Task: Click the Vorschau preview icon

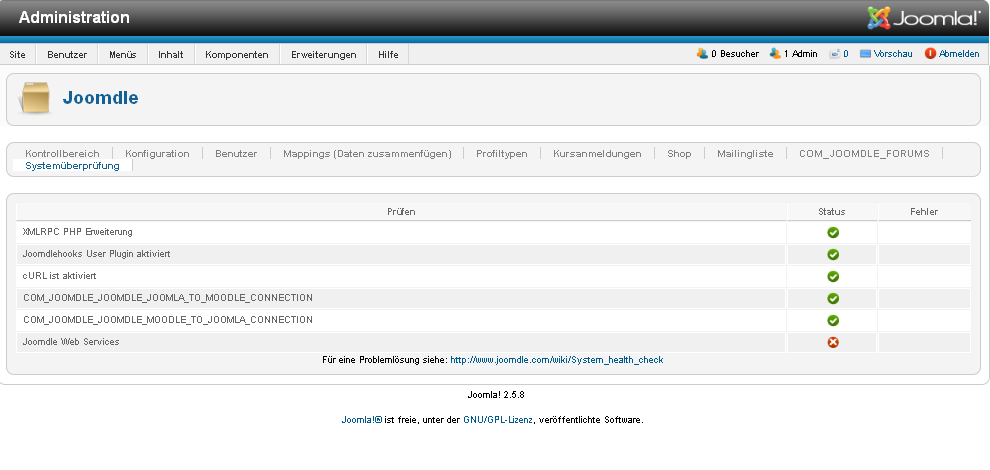Action: [x=865, y=54]
